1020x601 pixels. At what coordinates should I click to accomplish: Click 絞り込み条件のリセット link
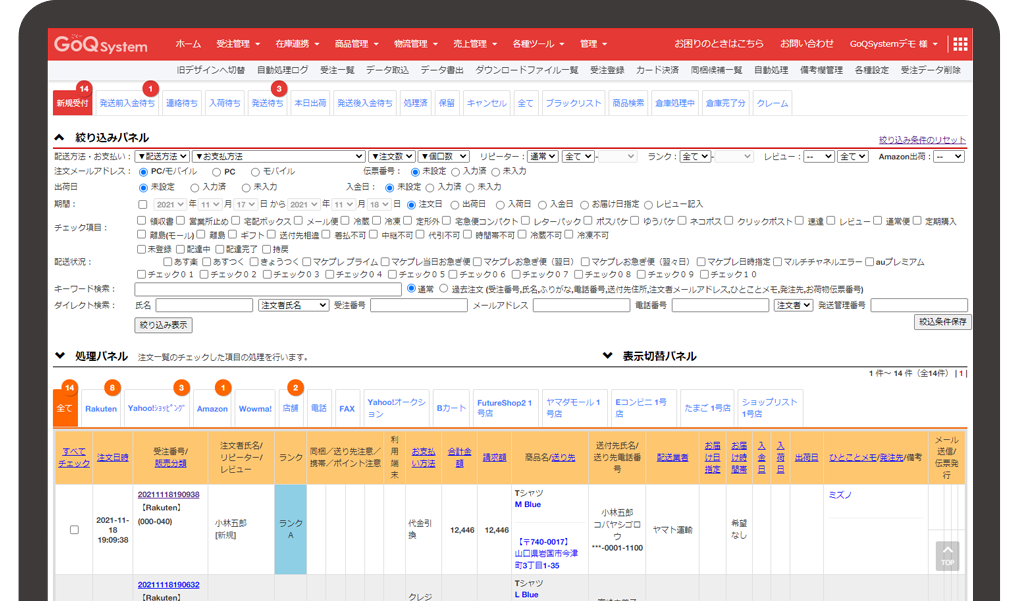[x=922, y=140]
